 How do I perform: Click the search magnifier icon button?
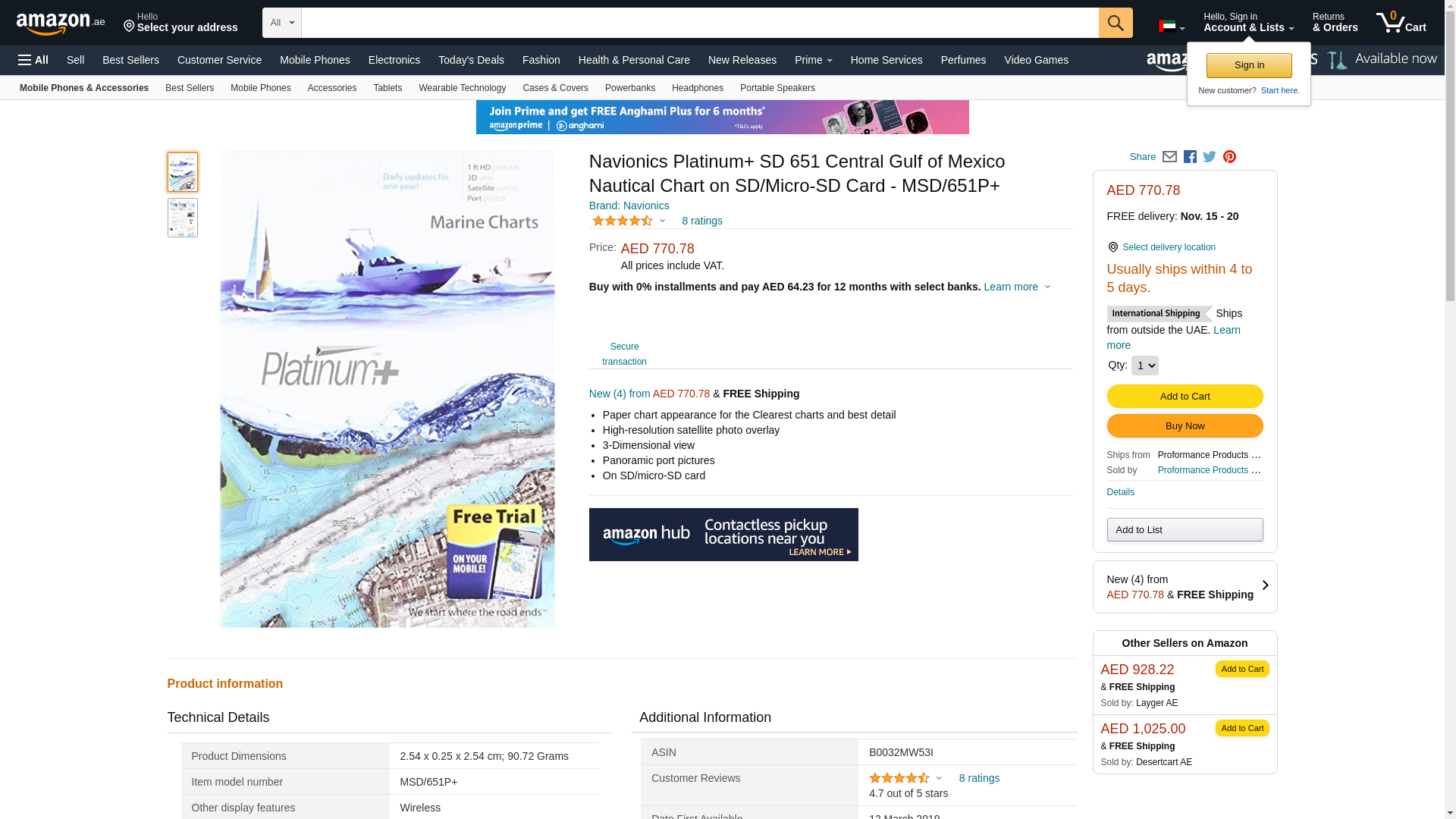pos(1115,23)
